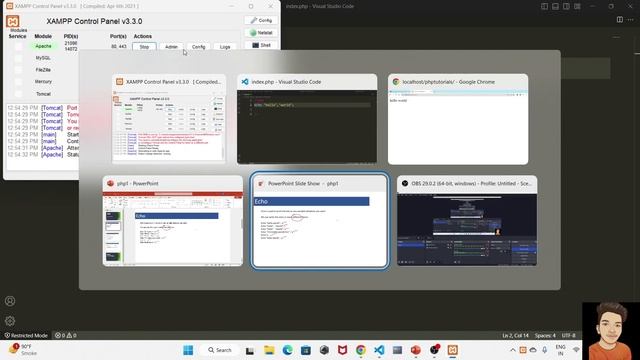Open McAfee from the taskbar
Viewport: 640px width, 360px height.
342,350
